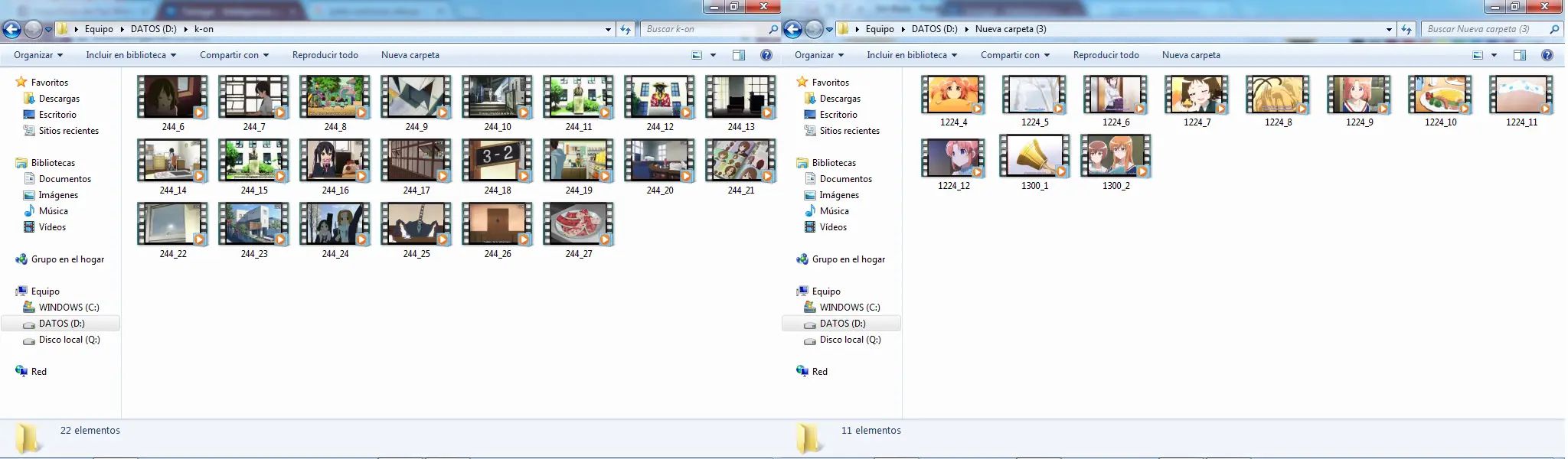Image resolution: width=1568 pixels, height=459 pixels.
Task: Refresh the Nueva carpeta (3) address bar
Action: [x=1406, y=29]
